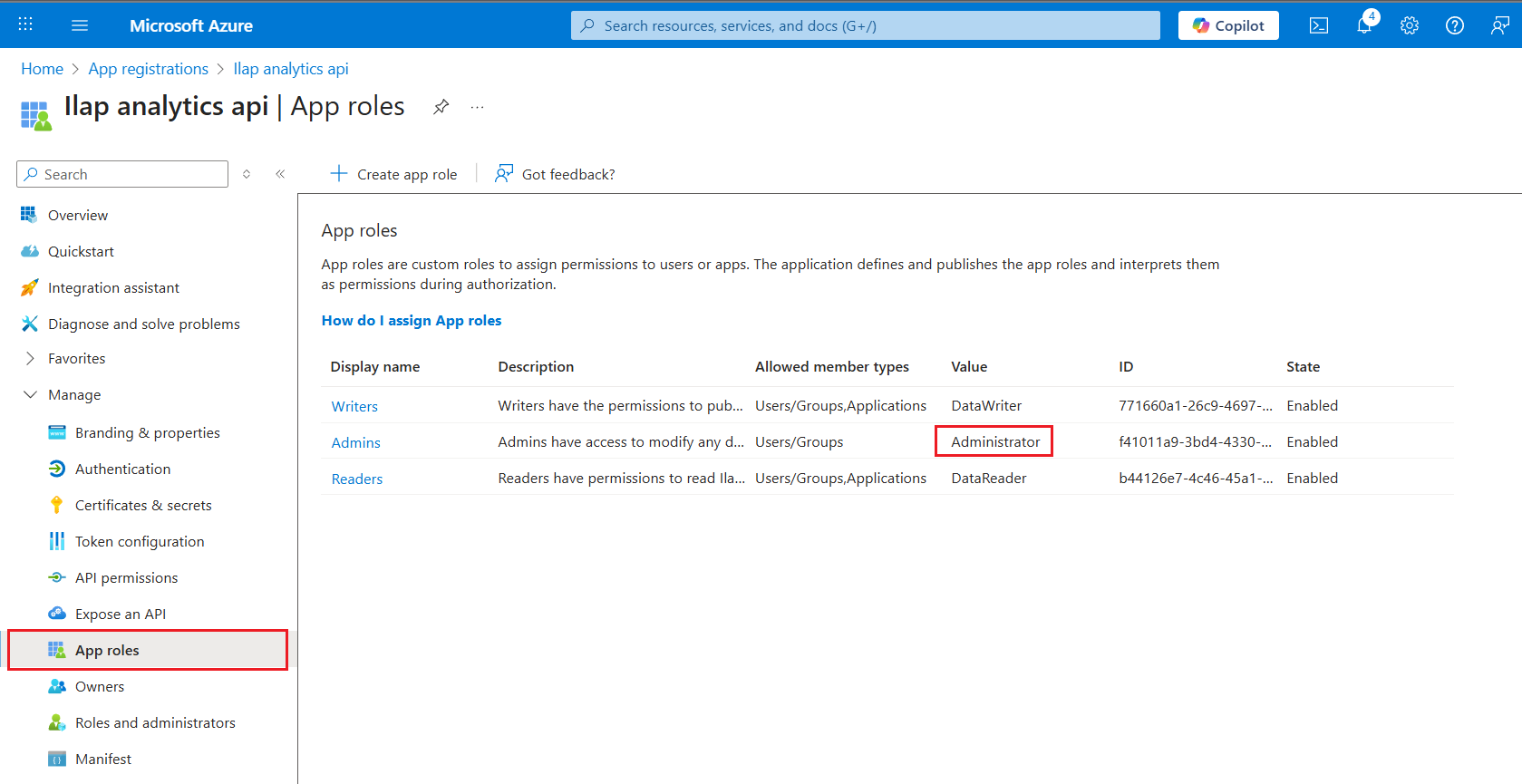Click the Display name column header
This screenshot has width=1522, height=784.
pyautogui.click(x=375, y=366)
